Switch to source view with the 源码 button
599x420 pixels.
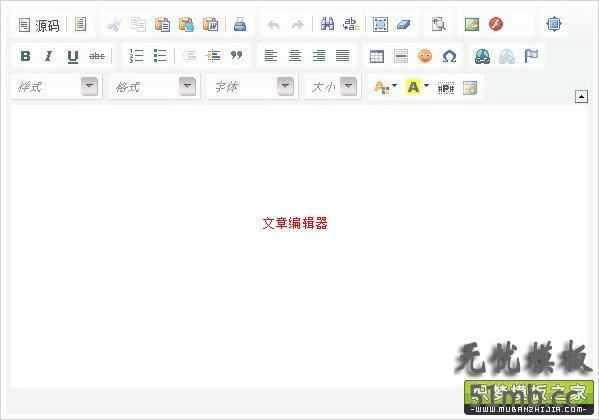pos(39,25)
